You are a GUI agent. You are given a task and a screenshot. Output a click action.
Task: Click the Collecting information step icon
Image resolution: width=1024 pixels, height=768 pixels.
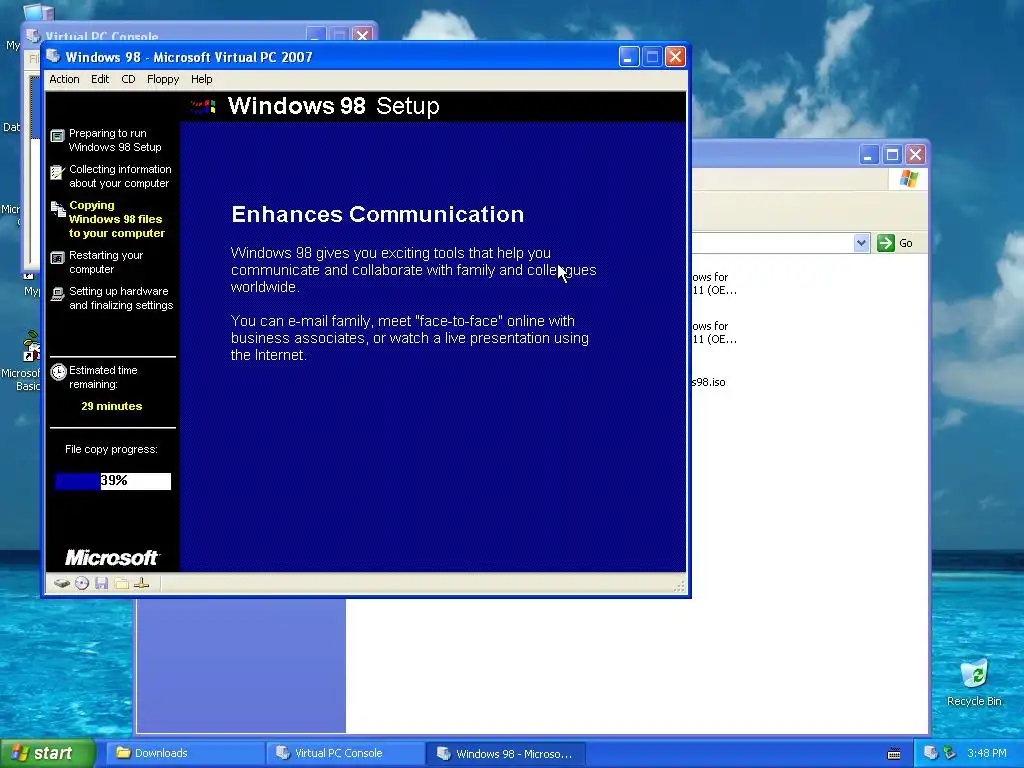[57, 172]
